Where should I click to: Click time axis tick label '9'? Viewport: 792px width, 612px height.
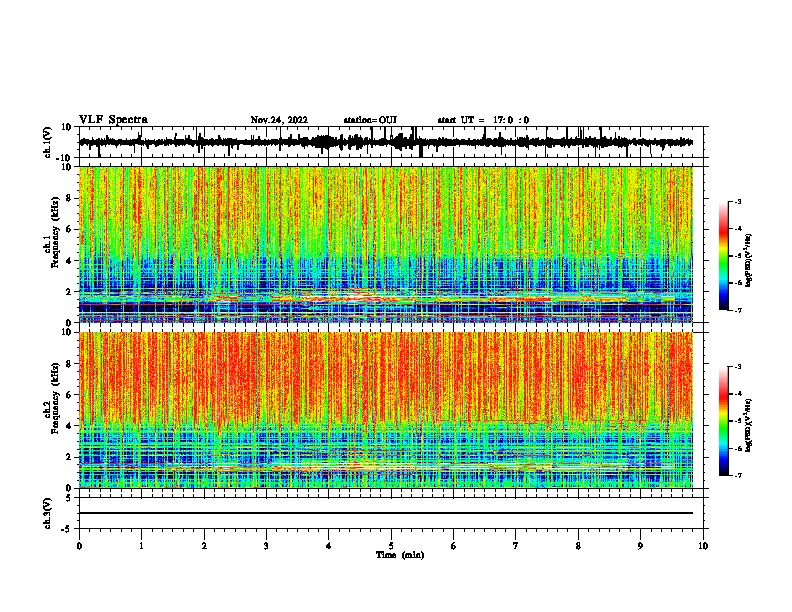(x=640, y=546)
